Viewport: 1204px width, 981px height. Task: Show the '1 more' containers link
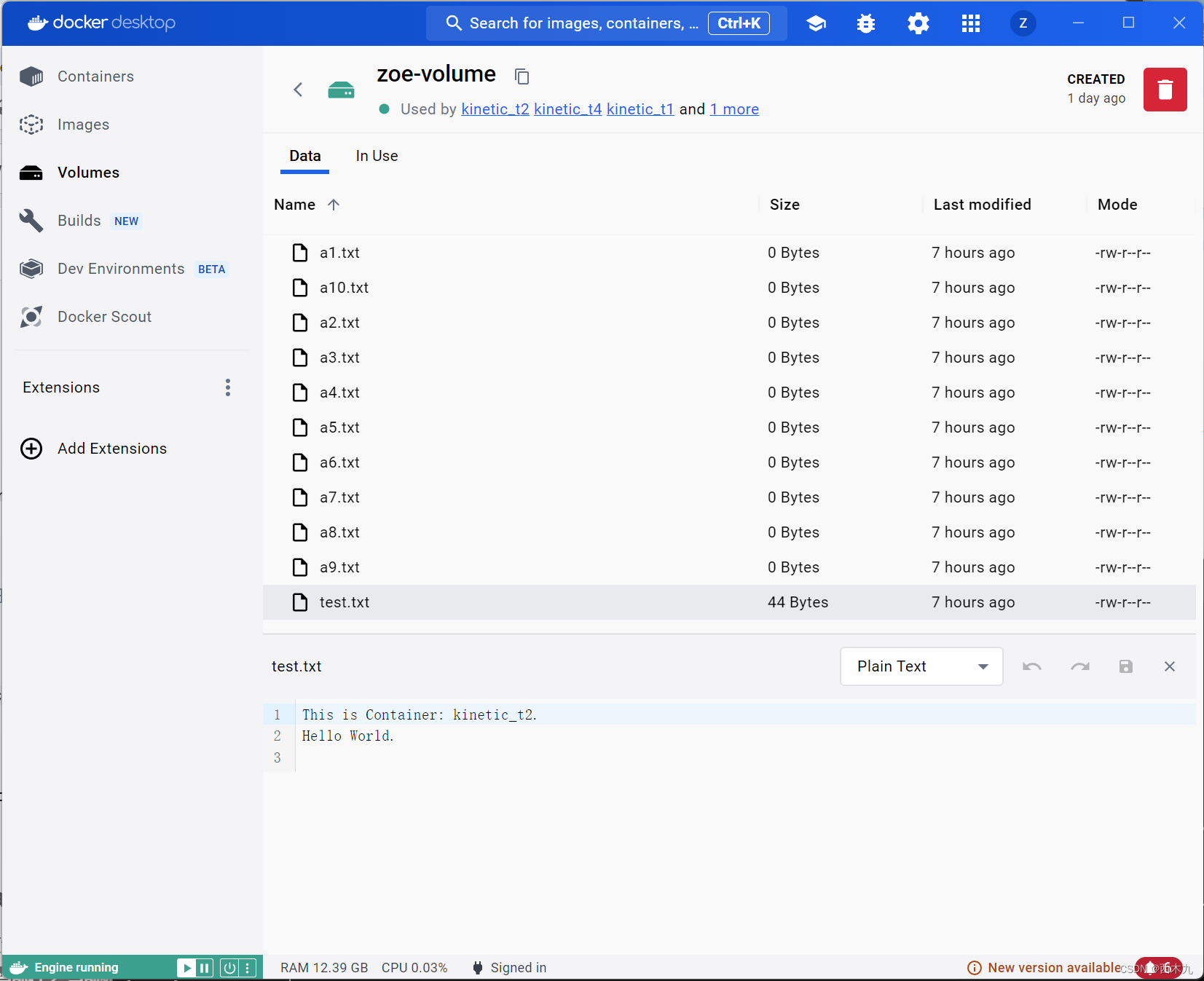(x=734, y=109)
